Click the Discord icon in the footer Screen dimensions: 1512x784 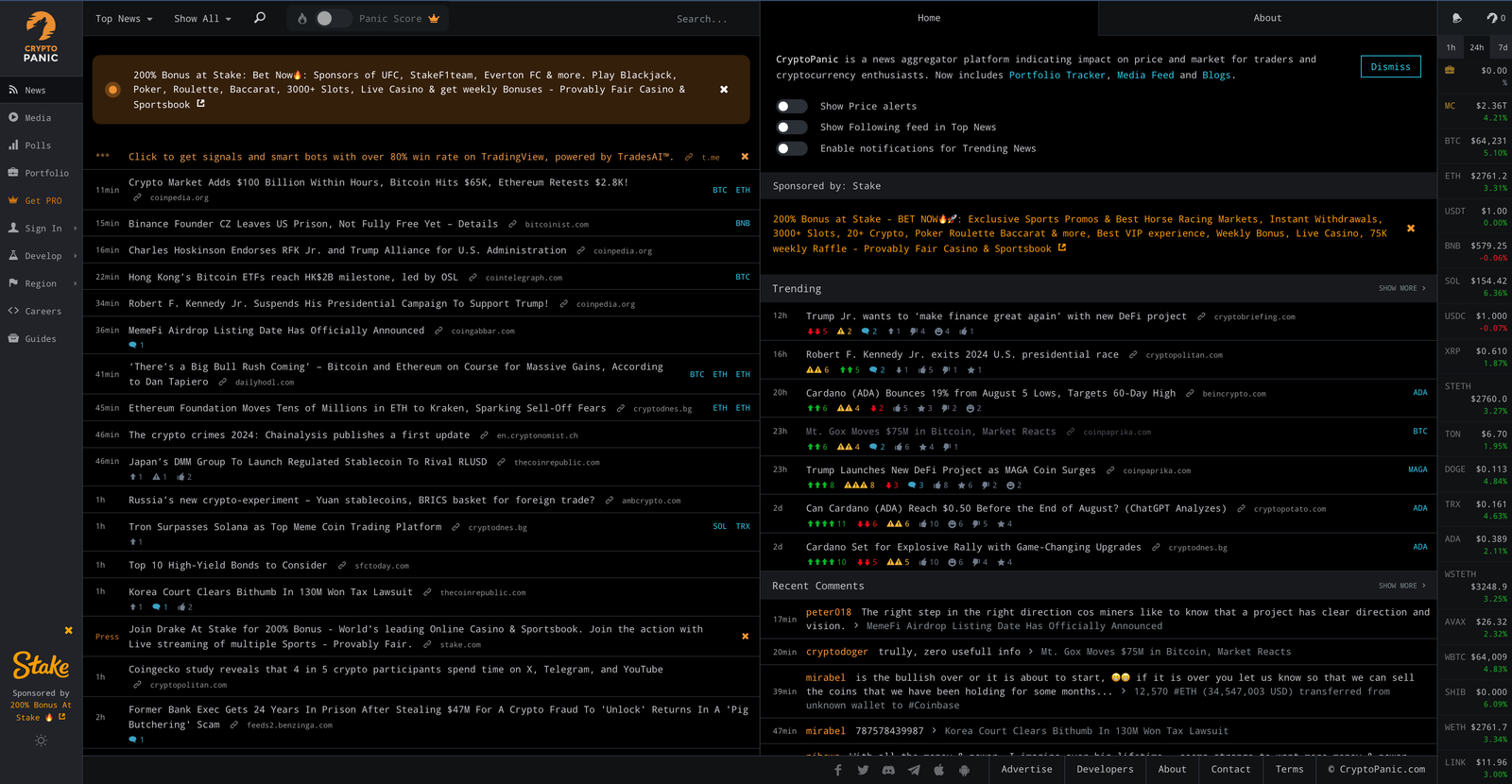tap(888, 770)
